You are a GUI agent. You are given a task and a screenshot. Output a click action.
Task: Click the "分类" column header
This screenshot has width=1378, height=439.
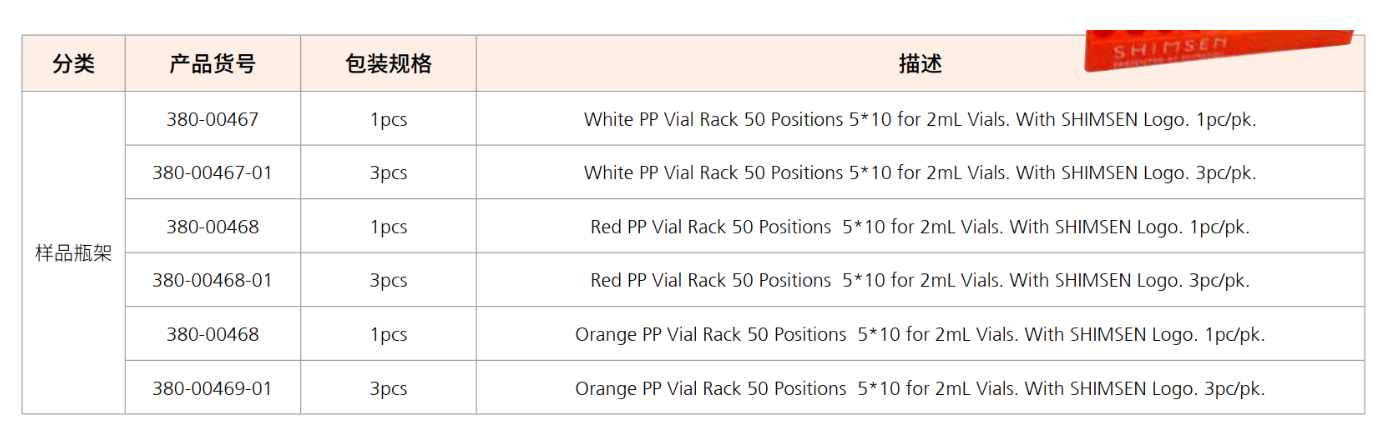(x=74, y=64)
